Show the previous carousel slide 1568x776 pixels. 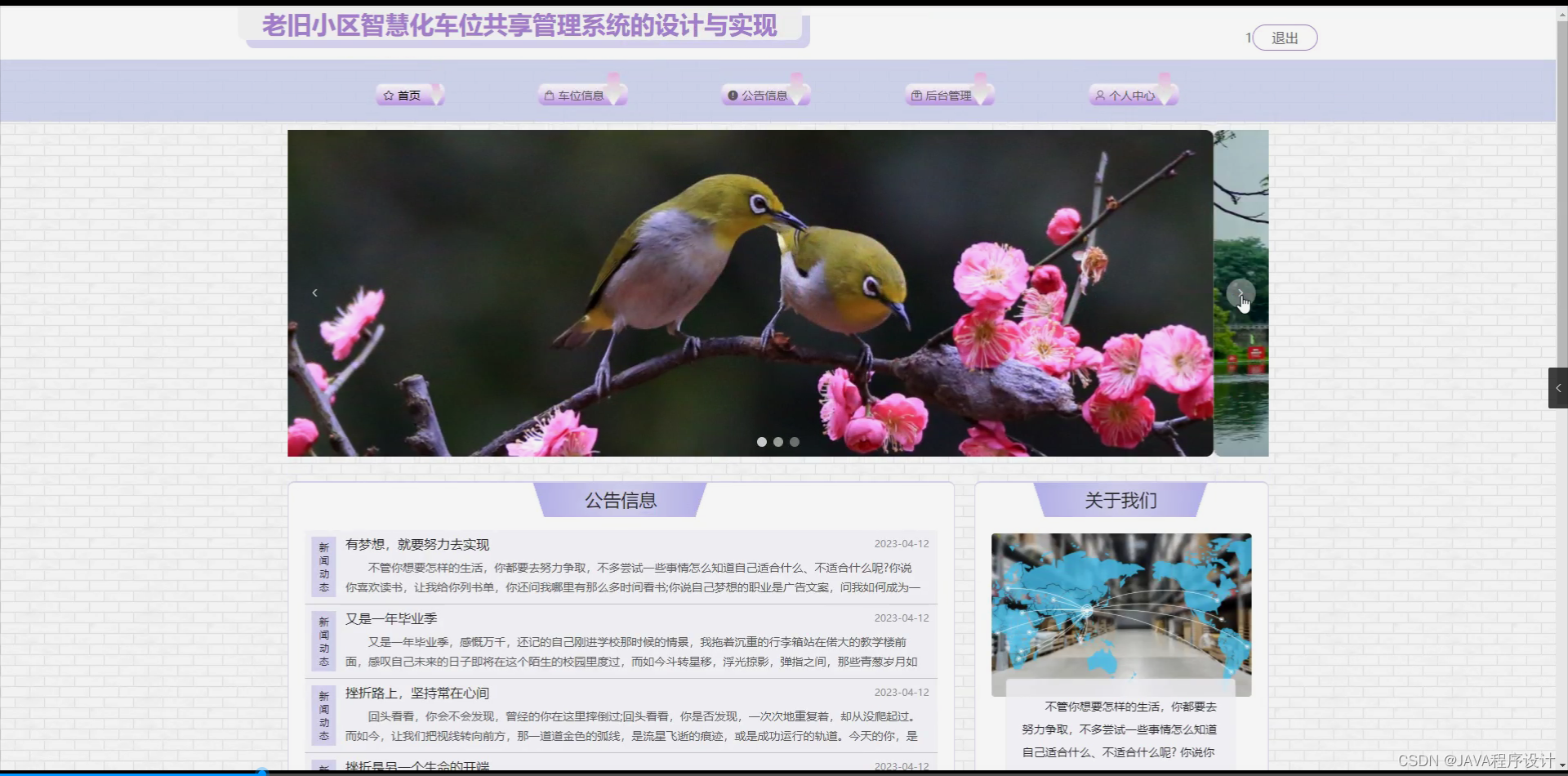click(x=314, y=292)
